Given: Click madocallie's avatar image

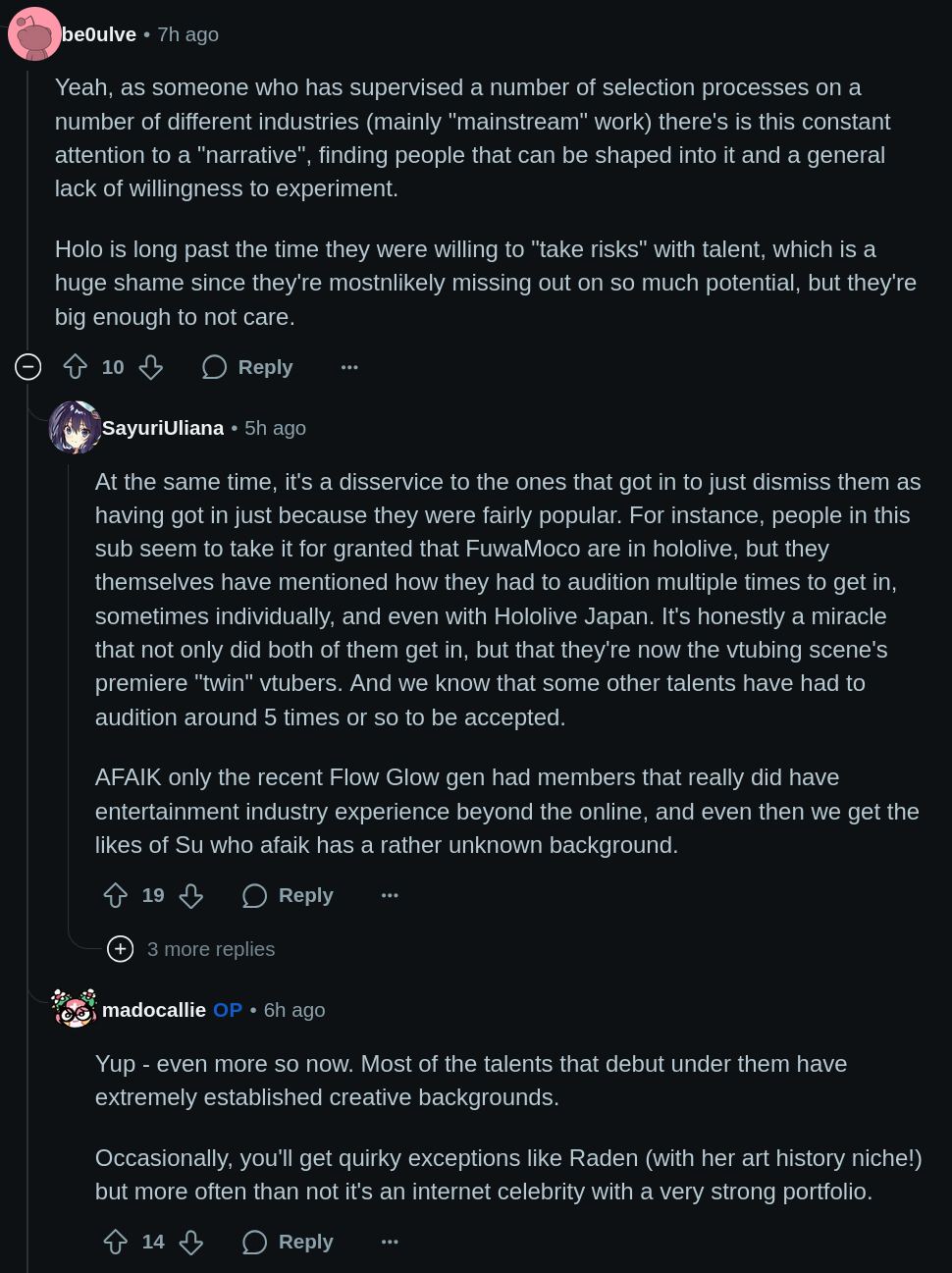Looking at the screenshot, I should (75, 1009).
